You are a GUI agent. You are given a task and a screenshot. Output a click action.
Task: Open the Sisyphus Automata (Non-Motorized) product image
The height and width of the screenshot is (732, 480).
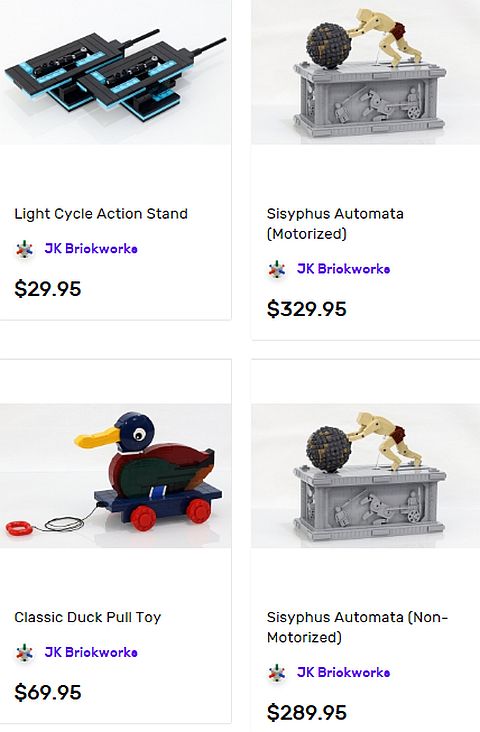coord(366,476)
